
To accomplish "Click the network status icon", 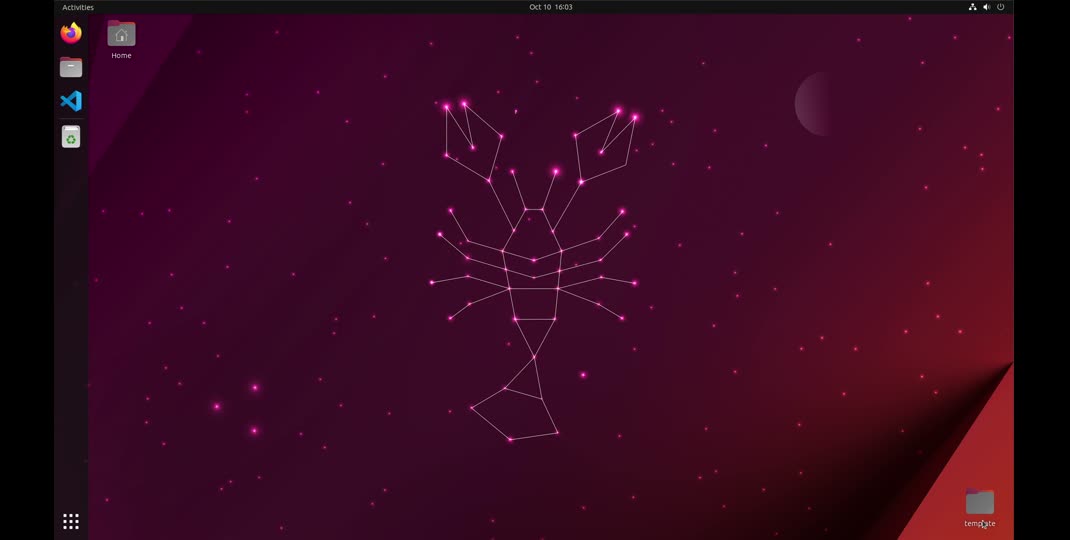I will pyautogui.click(x=972, y=7).
